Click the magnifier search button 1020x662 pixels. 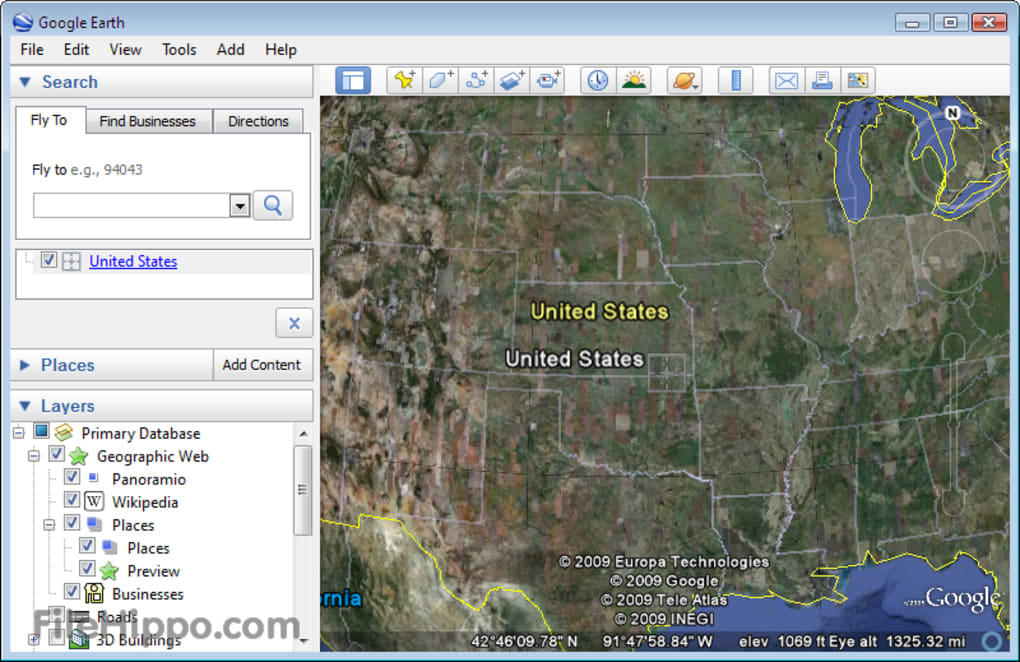273,205
